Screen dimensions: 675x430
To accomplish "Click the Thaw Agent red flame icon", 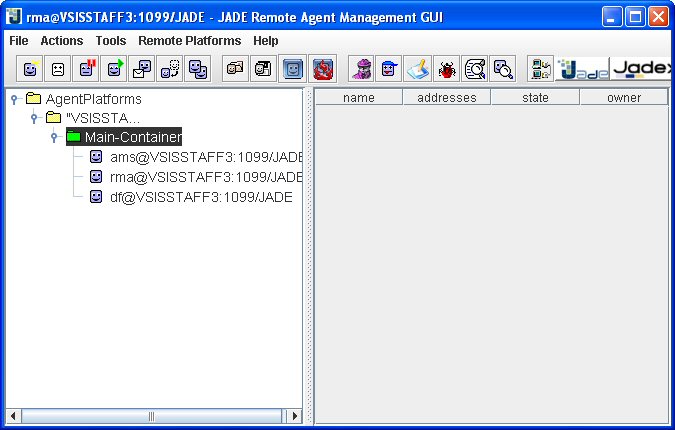I will pyautogui.click(x=322, y=68).
